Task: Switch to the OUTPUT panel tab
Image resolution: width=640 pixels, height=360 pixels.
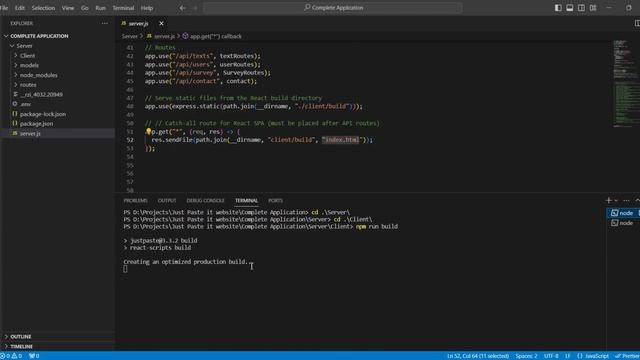Action: click(x=167, y=201)
